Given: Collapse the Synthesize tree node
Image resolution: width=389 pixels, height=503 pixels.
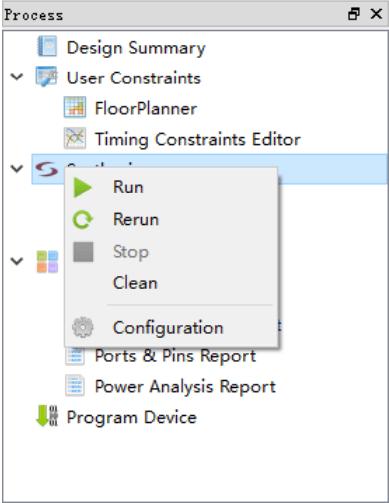Looking at the screenshot, I should coord(17,168).
